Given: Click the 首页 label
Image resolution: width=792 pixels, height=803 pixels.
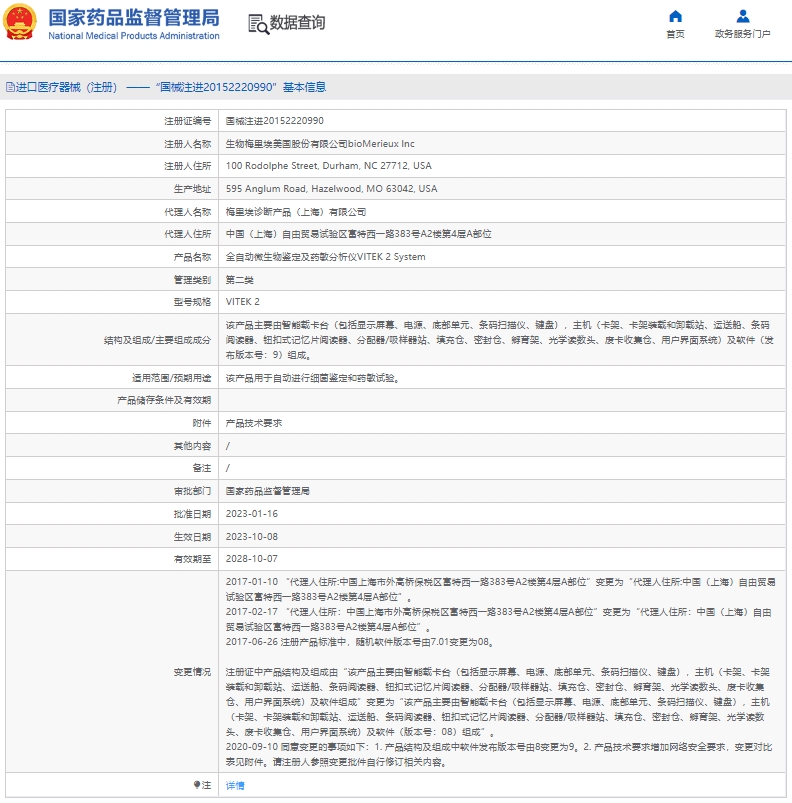Looking at the screenshot, I should (675, 34).
